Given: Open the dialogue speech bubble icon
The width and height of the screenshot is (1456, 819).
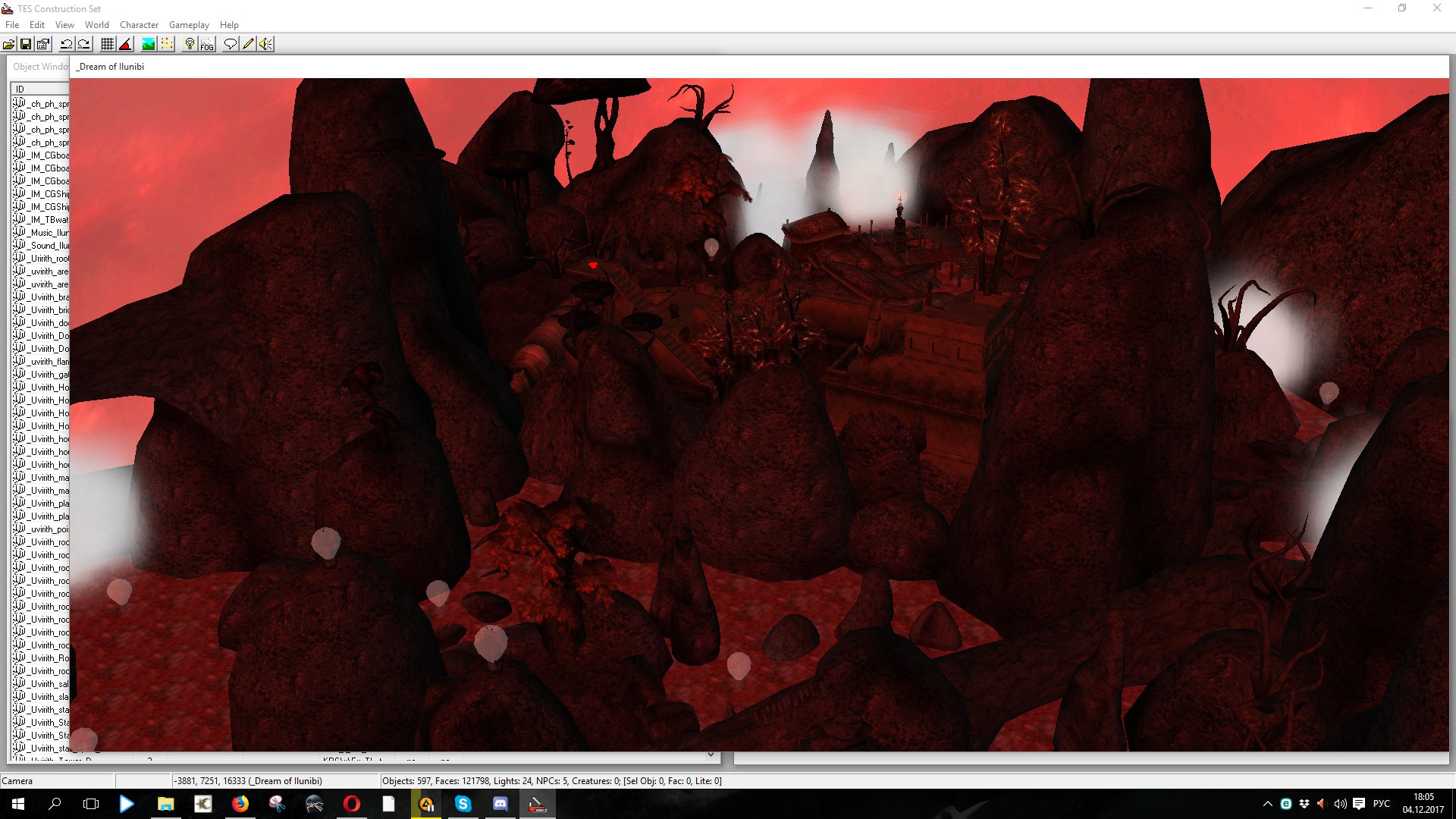Looking at the screenshot, I should (231, 44).
